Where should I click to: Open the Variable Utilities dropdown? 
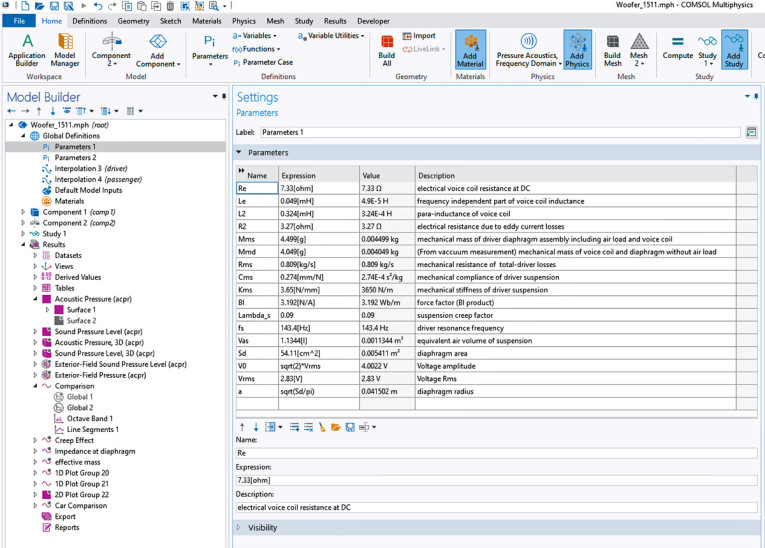(x=331, y=36)
